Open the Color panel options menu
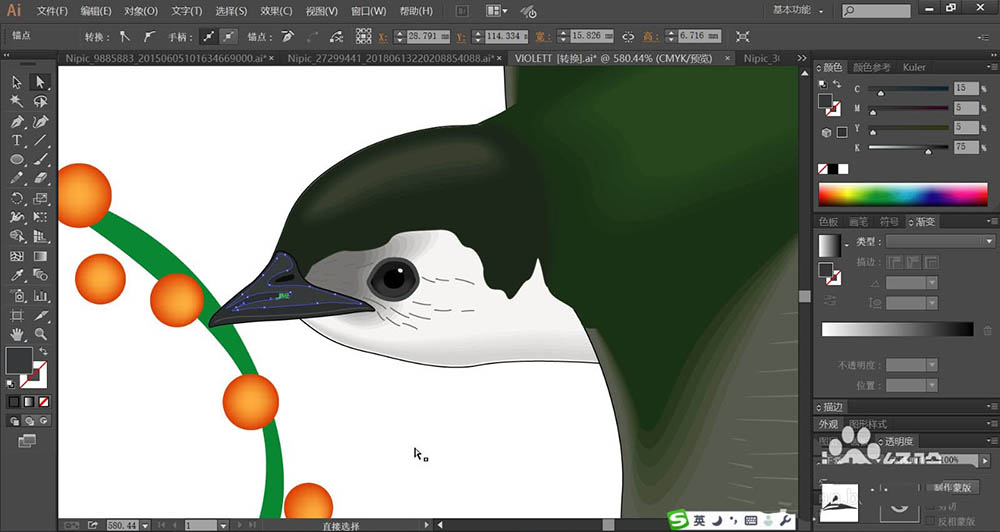1000x532 pixels. pos(992,67)
